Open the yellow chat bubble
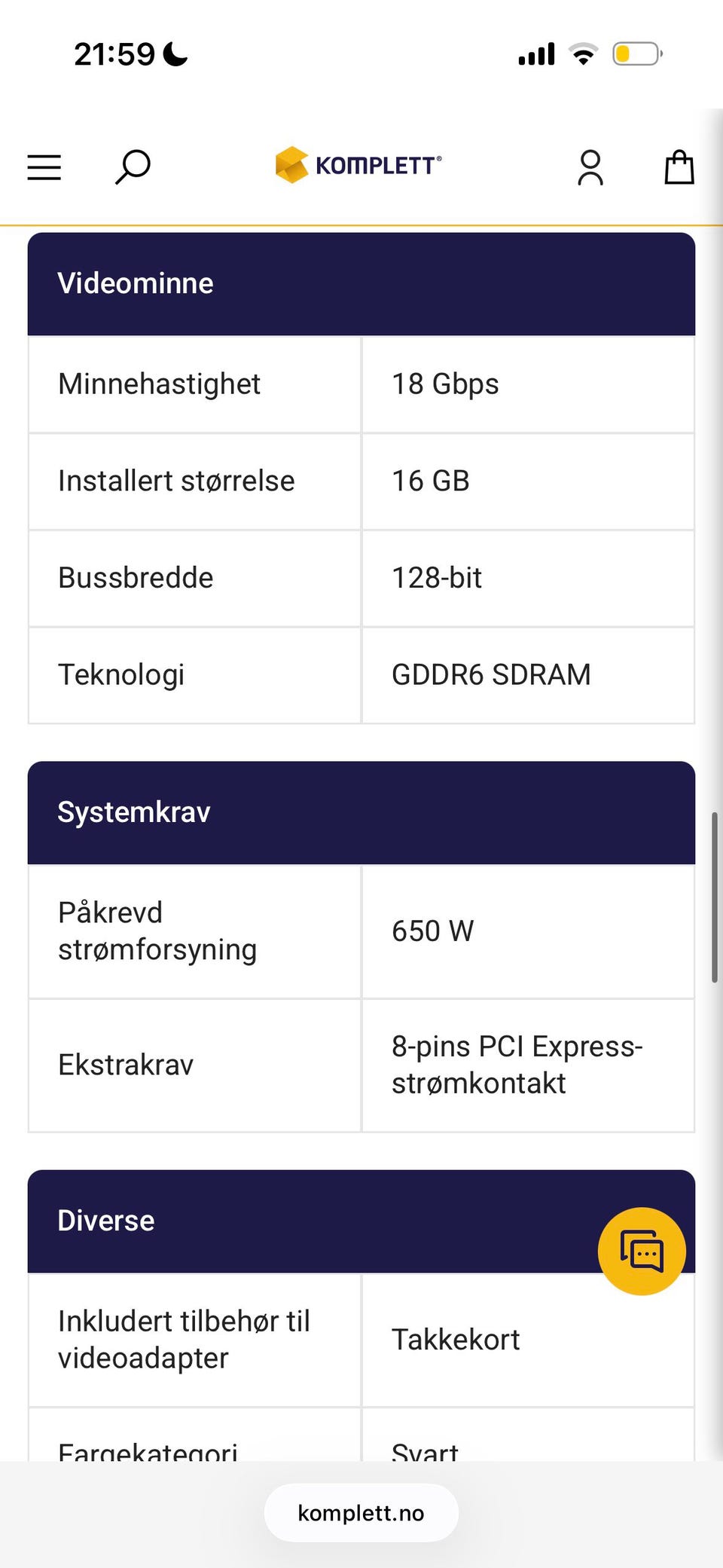Screen dimensions: 723x1568 [642, 1252]
